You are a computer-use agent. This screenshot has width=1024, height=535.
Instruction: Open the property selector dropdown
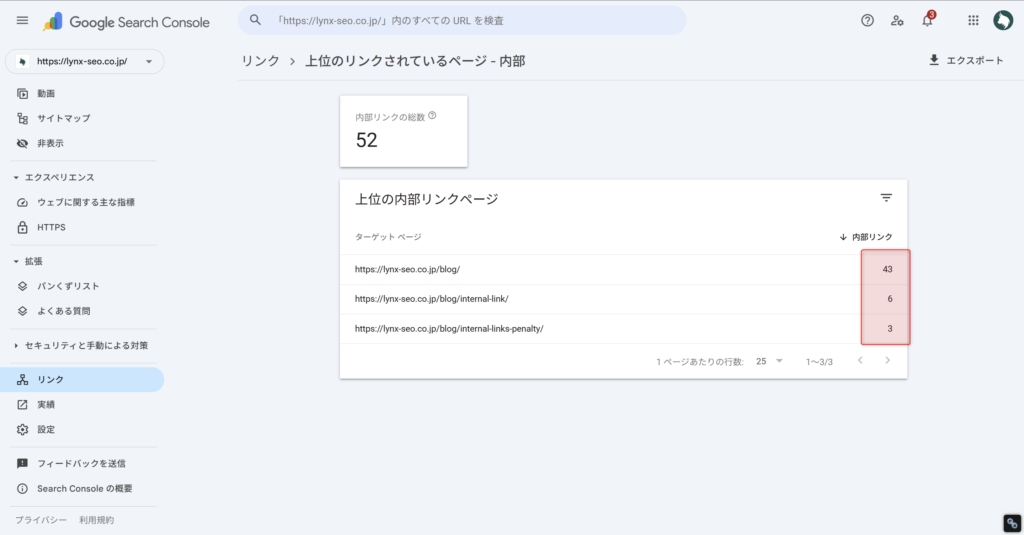pos(84,61)
